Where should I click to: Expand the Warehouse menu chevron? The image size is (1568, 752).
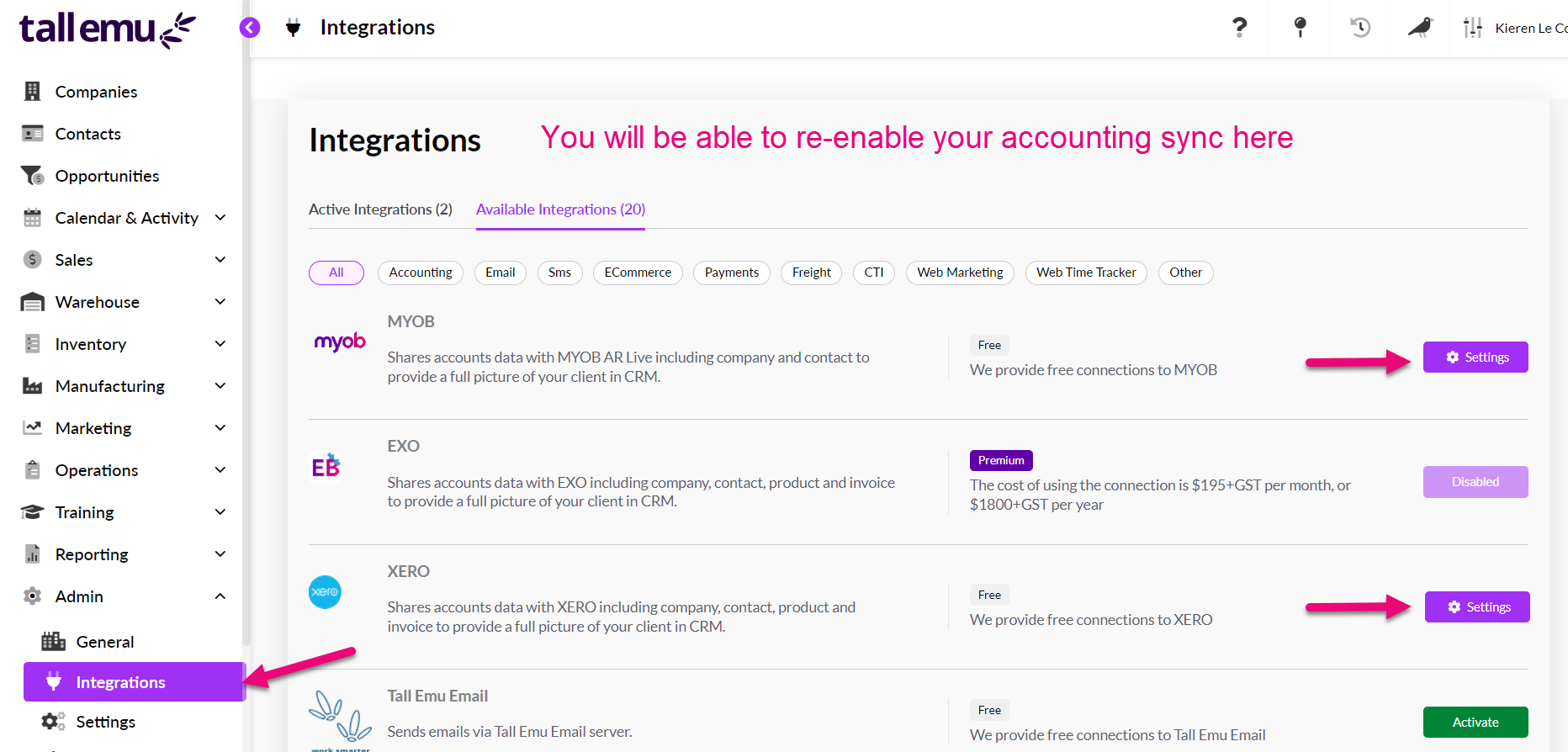(220, 301)
